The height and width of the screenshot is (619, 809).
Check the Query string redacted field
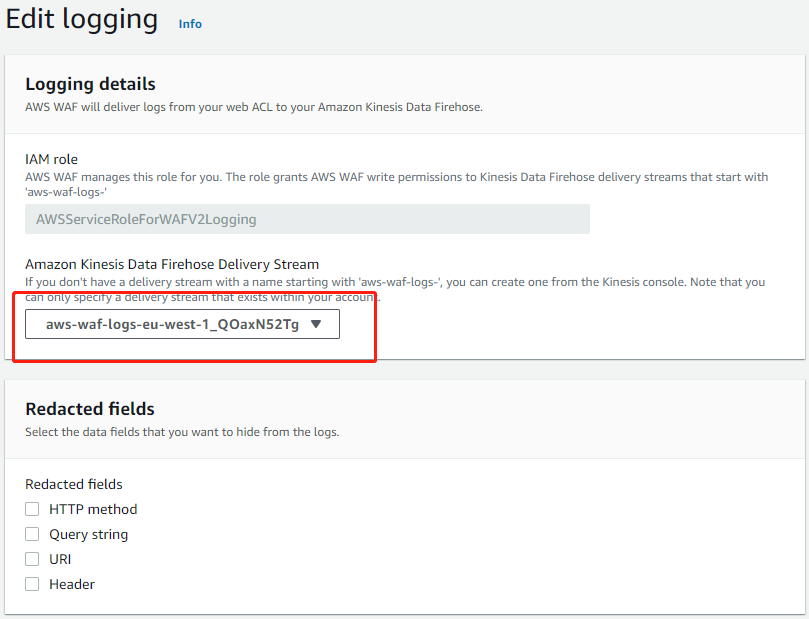tap(32, 534)
